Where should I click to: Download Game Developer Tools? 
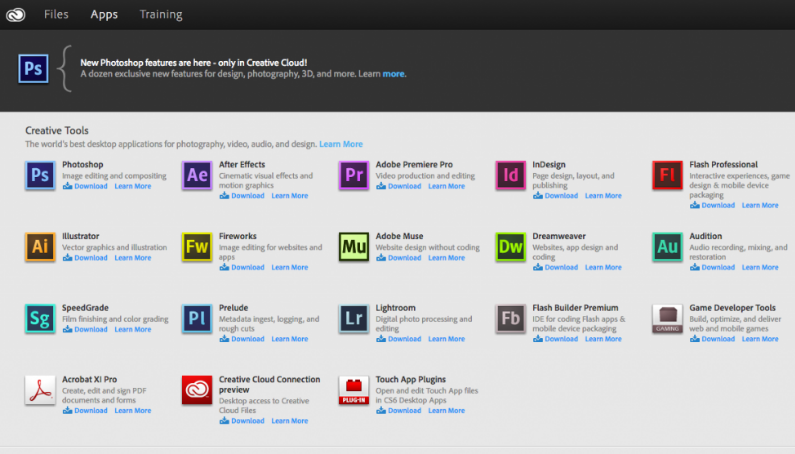pos(712,339)
